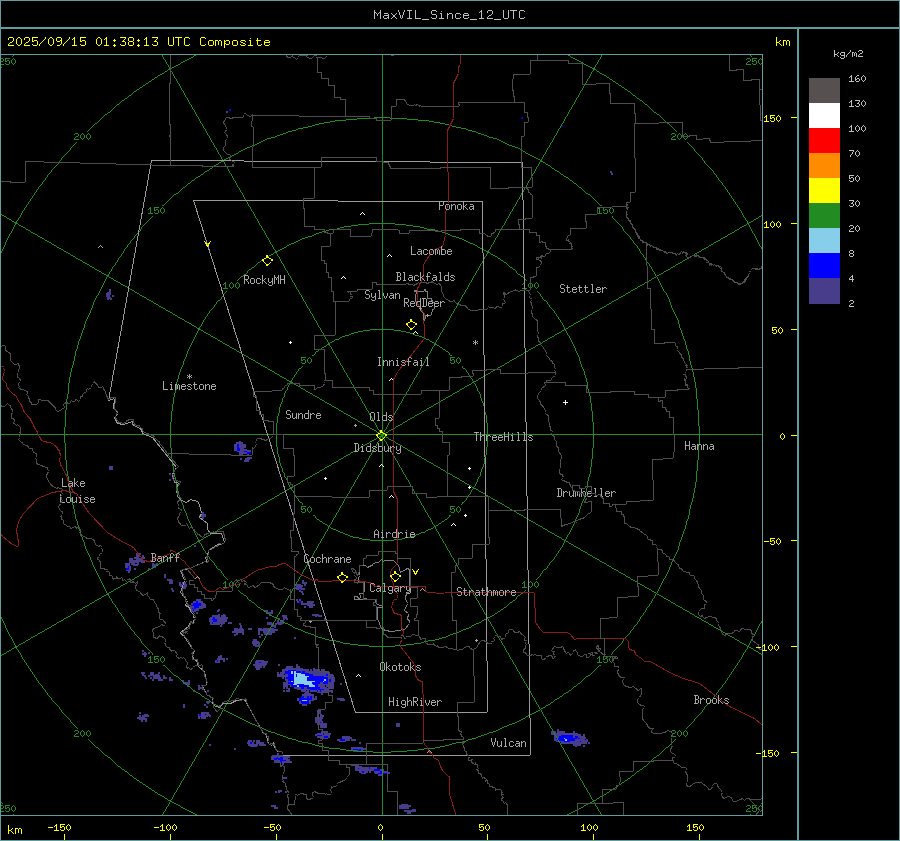Screen dimensions: 900x841
Task: Click the white 100-130 legend swatch
Action: [824, 115]
